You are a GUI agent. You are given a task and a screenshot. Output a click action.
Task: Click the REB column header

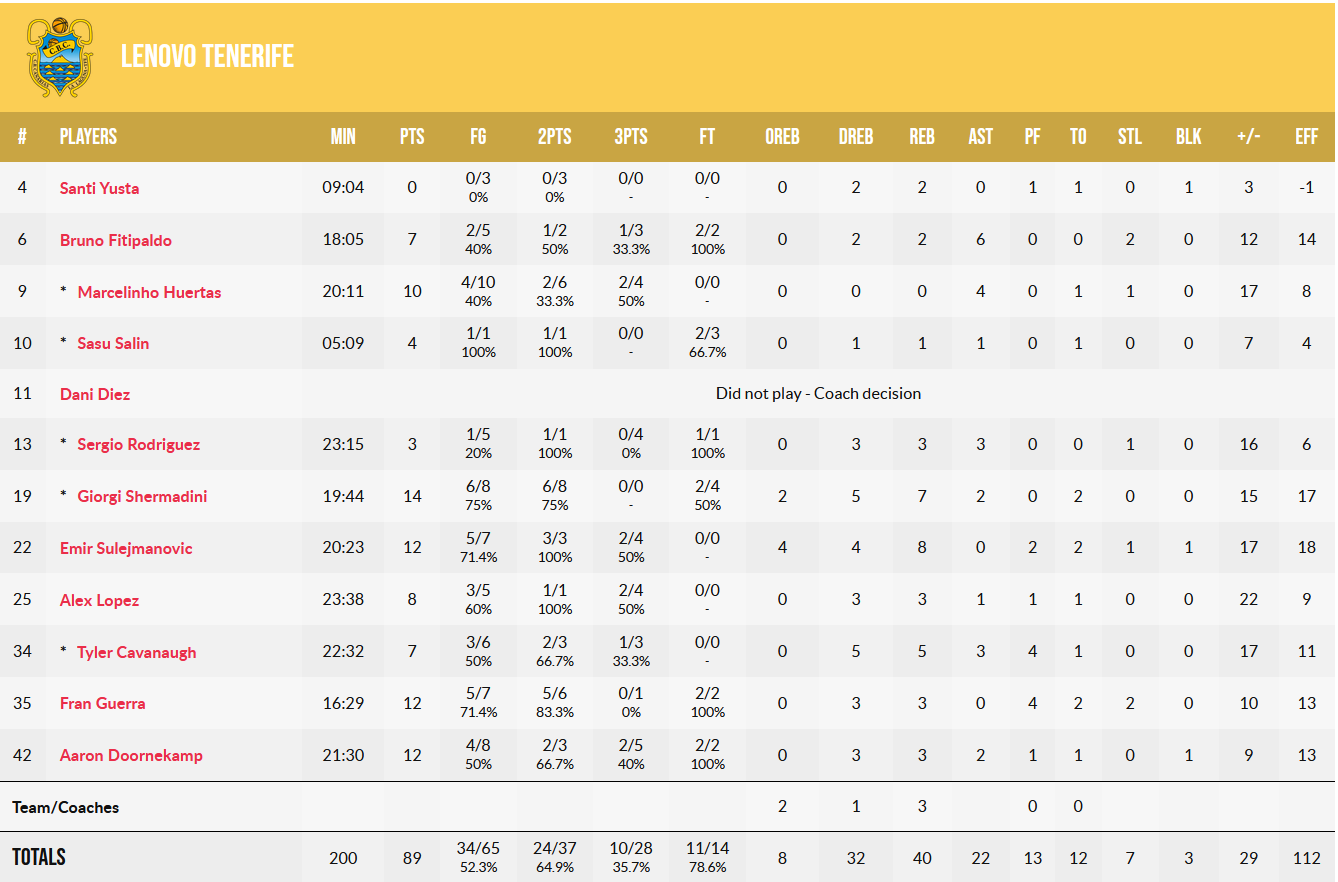point(921,137)
